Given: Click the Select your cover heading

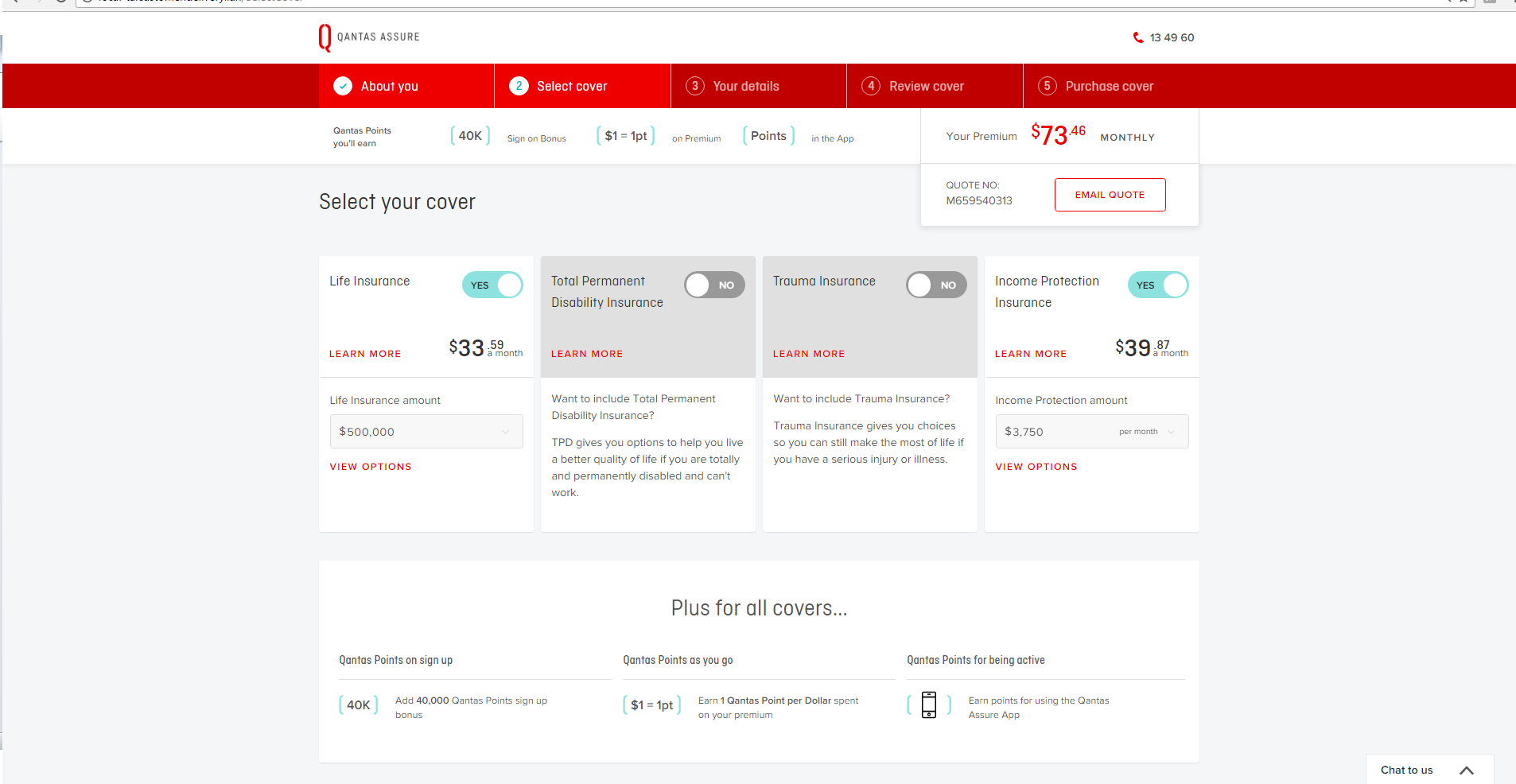Looking at the screenshot, I should click(x=397, y=202).
